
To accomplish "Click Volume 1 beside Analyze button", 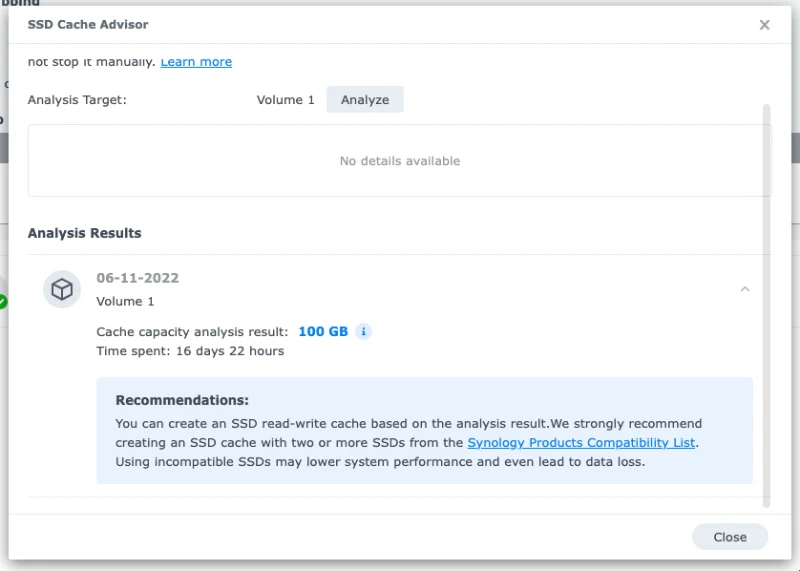I will 286,100.
